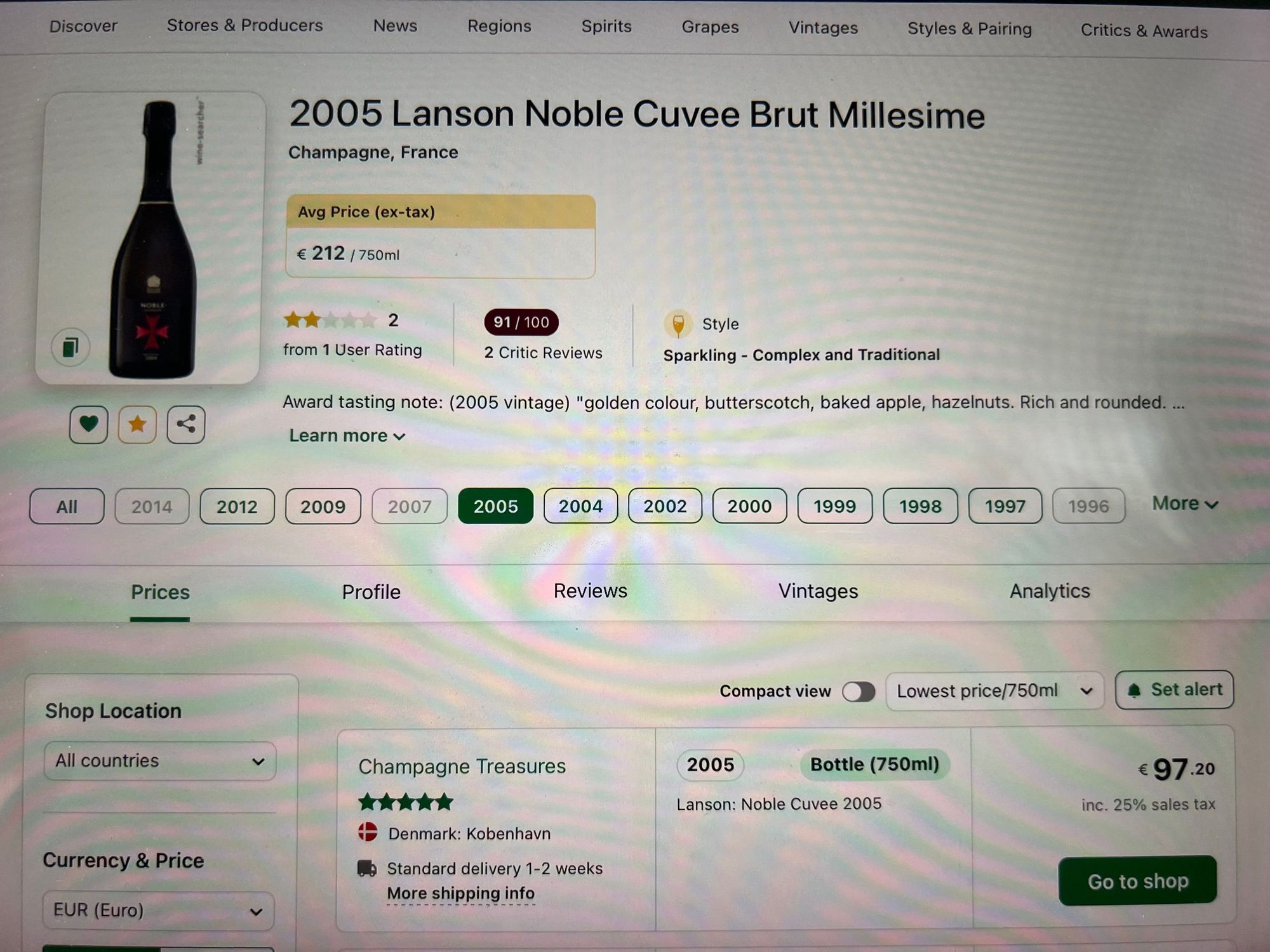Switch to the Reviews tab
This screenshot has width=1270, height=952.
pos(590,591)
